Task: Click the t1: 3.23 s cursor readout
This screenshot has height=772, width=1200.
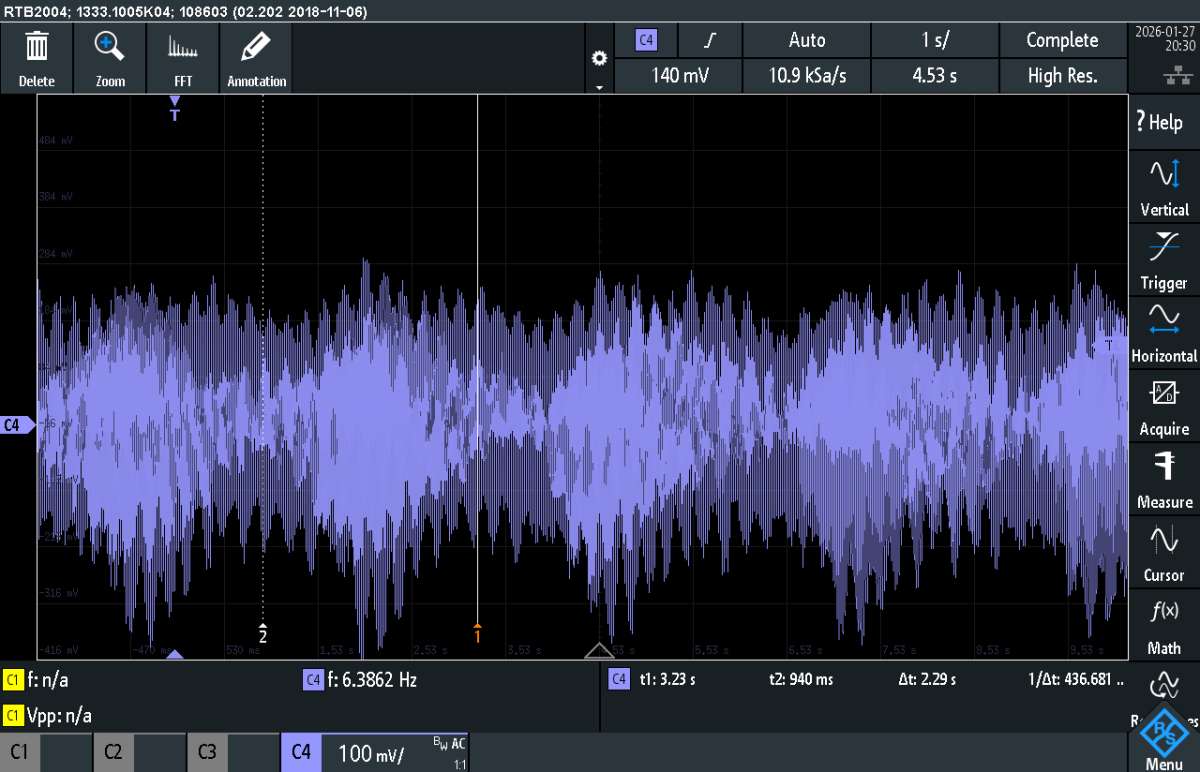Action: (668, 680)
